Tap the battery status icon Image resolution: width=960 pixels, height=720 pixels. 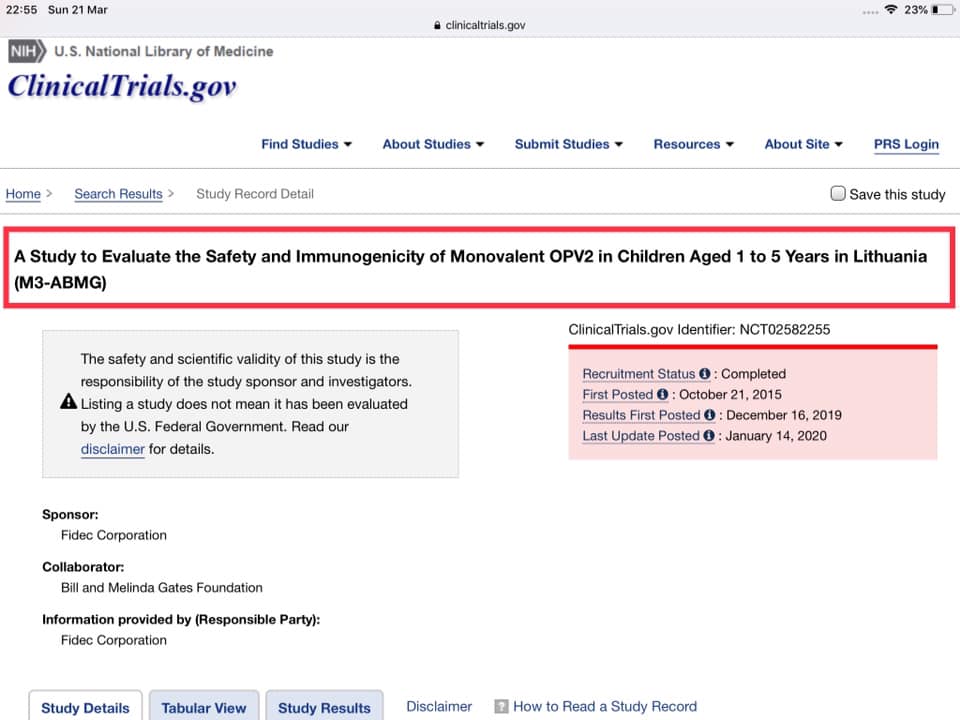tap(942, 10)
